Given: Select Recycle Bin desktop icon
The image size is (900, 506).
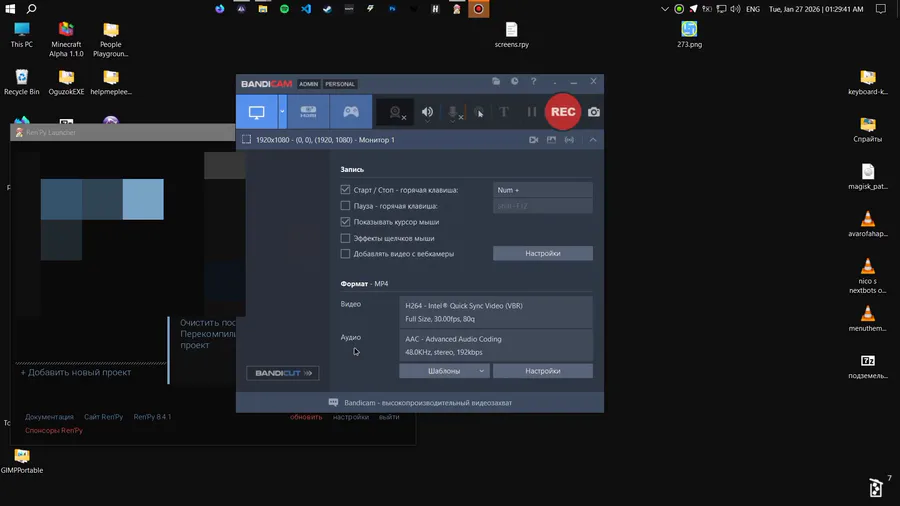Looking at the screenshot, I should (22, 82).
